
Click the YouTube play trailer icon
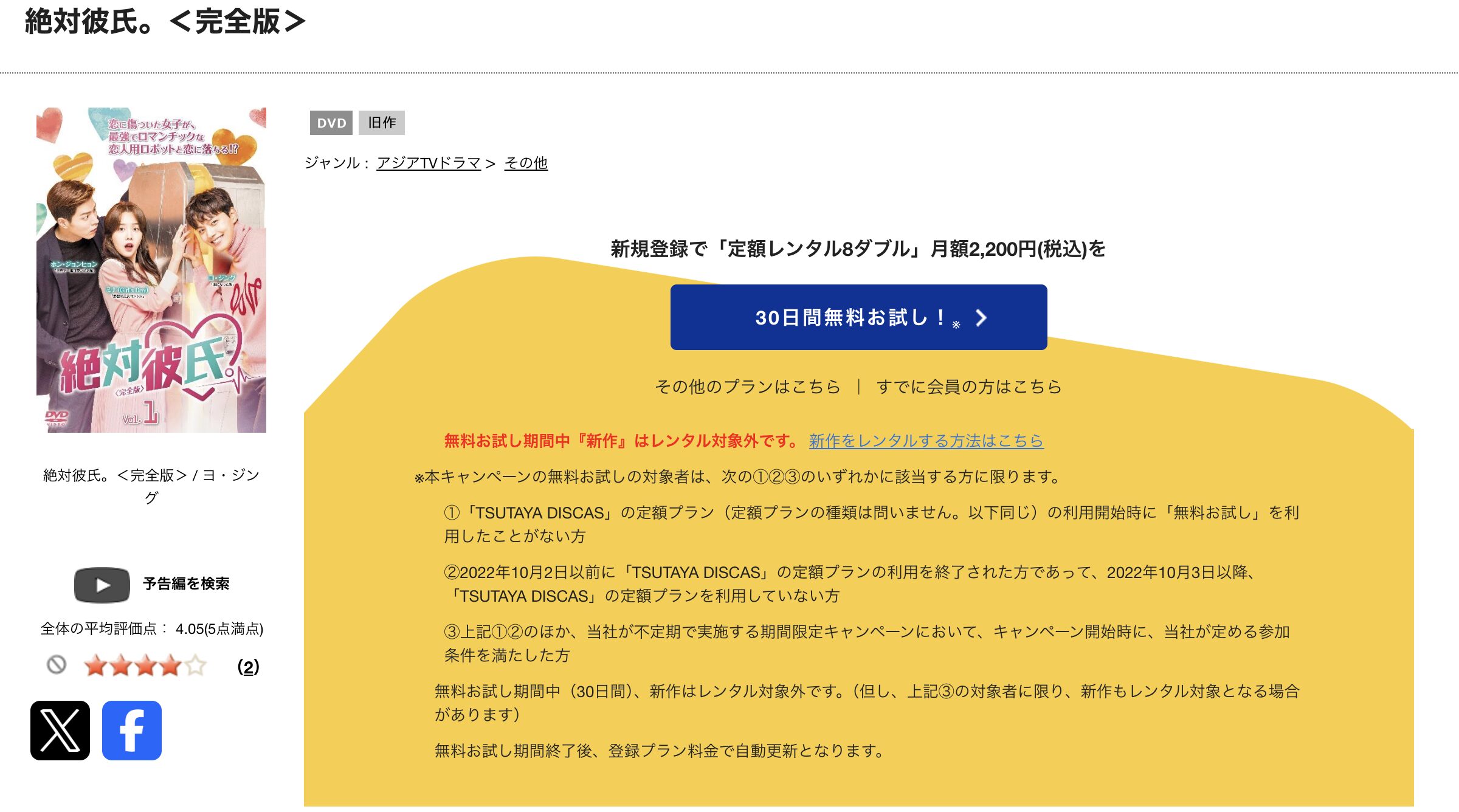pyautogui.click(x=102, y=585)
